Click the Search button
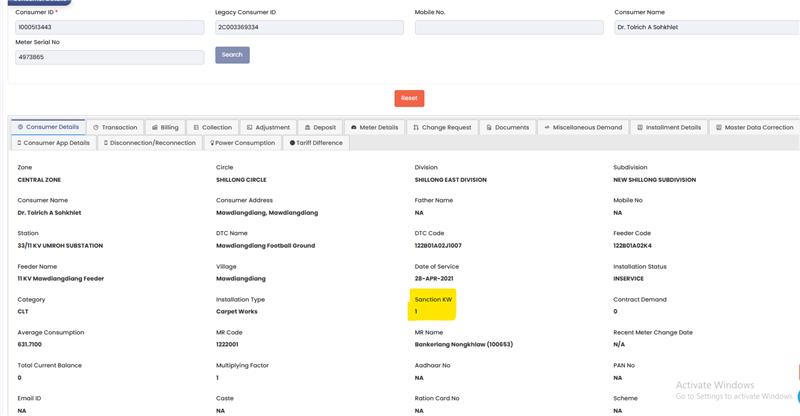 [232, 55]
